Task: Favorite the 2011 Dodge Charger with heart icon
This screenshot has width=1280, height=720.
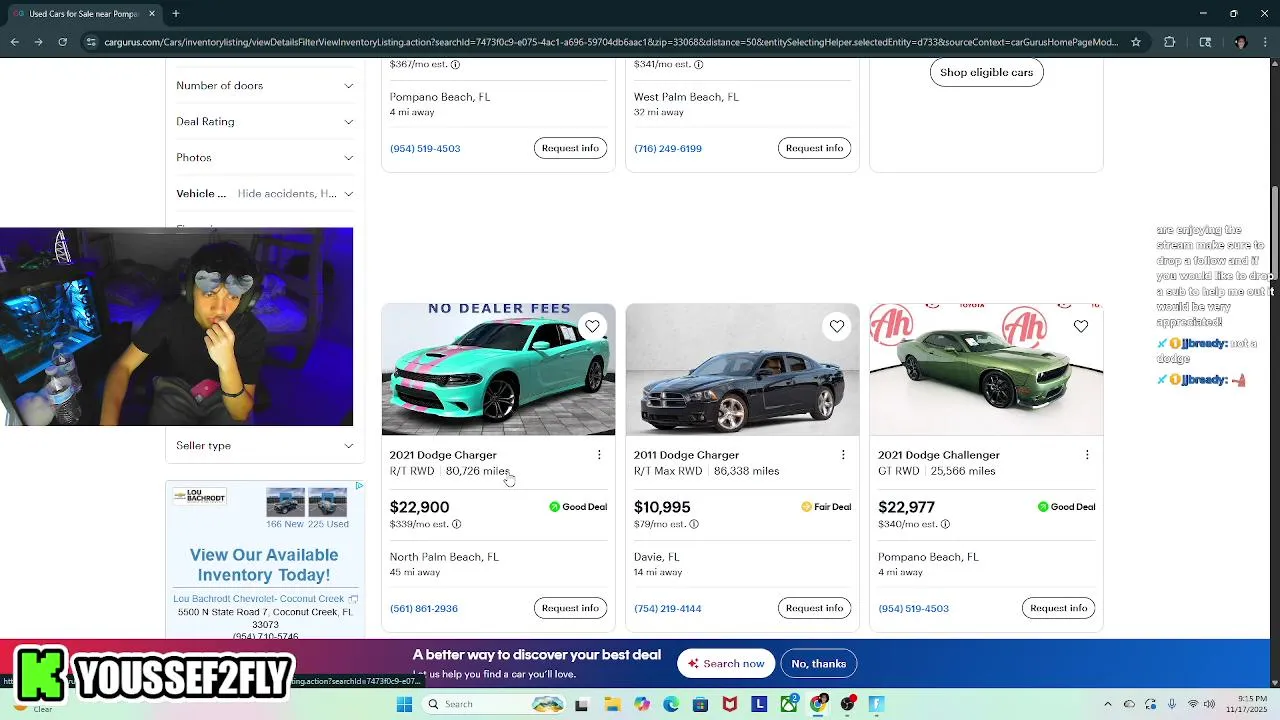Action: tap(836, 326)
